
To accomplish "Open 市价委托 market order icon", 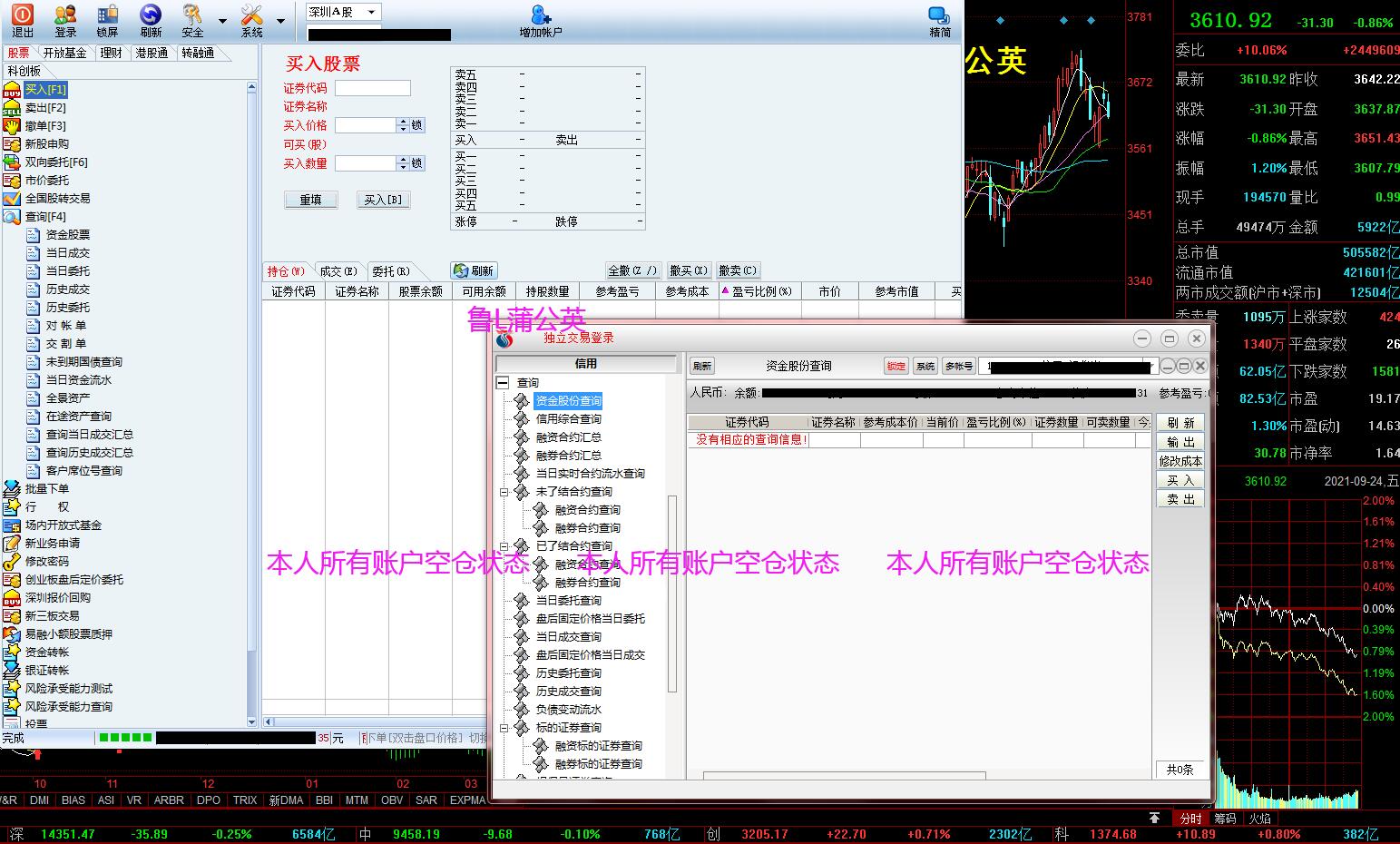I will (11, 181).
